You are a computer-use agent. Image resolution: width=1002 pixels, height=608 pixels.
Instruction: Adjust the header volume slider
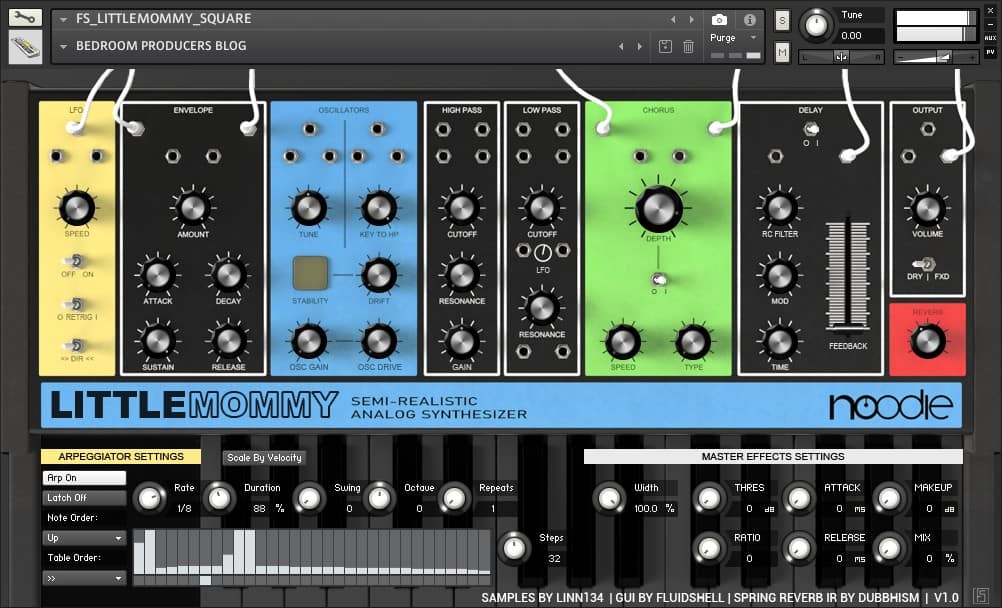click(x=936, y=58)
